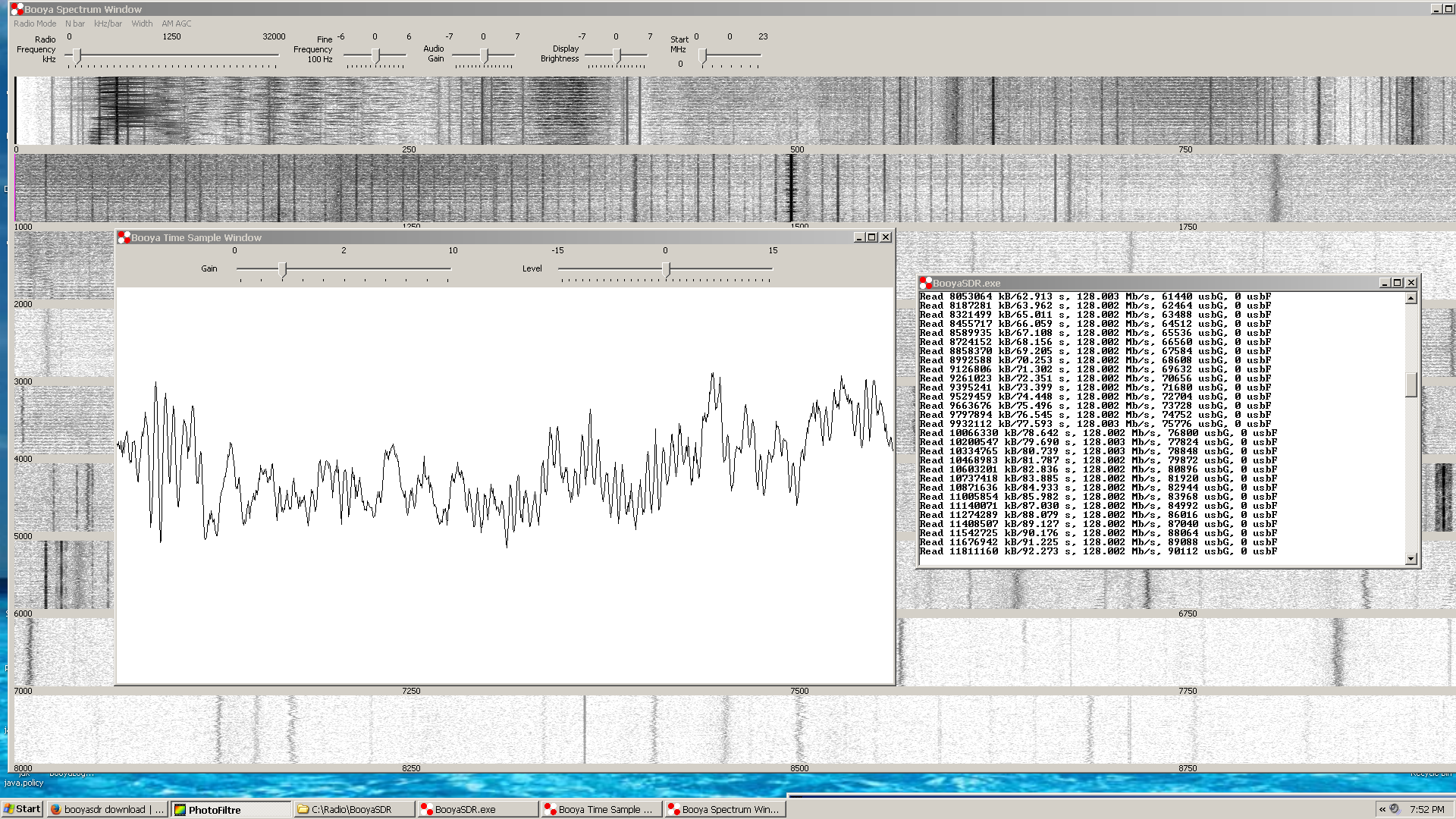Viewport: 1456px width, 819px height.
Task: Click the BooyaSDR.exe console title icon
Action: click(925, 283)
